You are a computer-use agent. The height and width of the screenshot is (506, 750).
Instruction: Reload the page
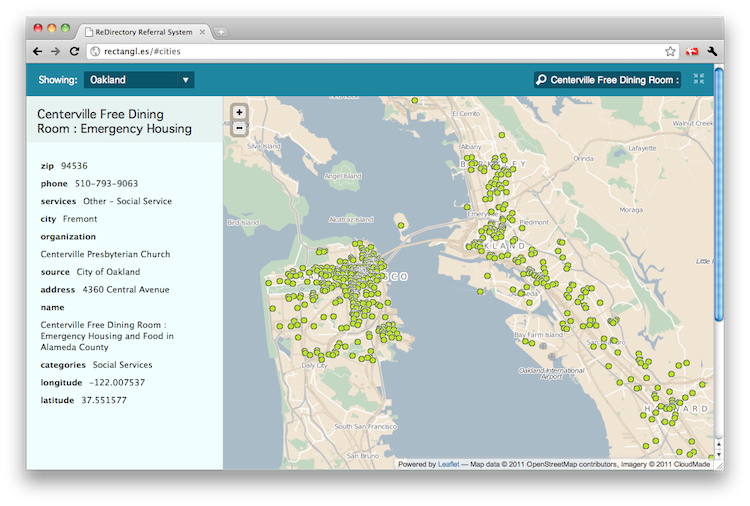pos(74,51)
